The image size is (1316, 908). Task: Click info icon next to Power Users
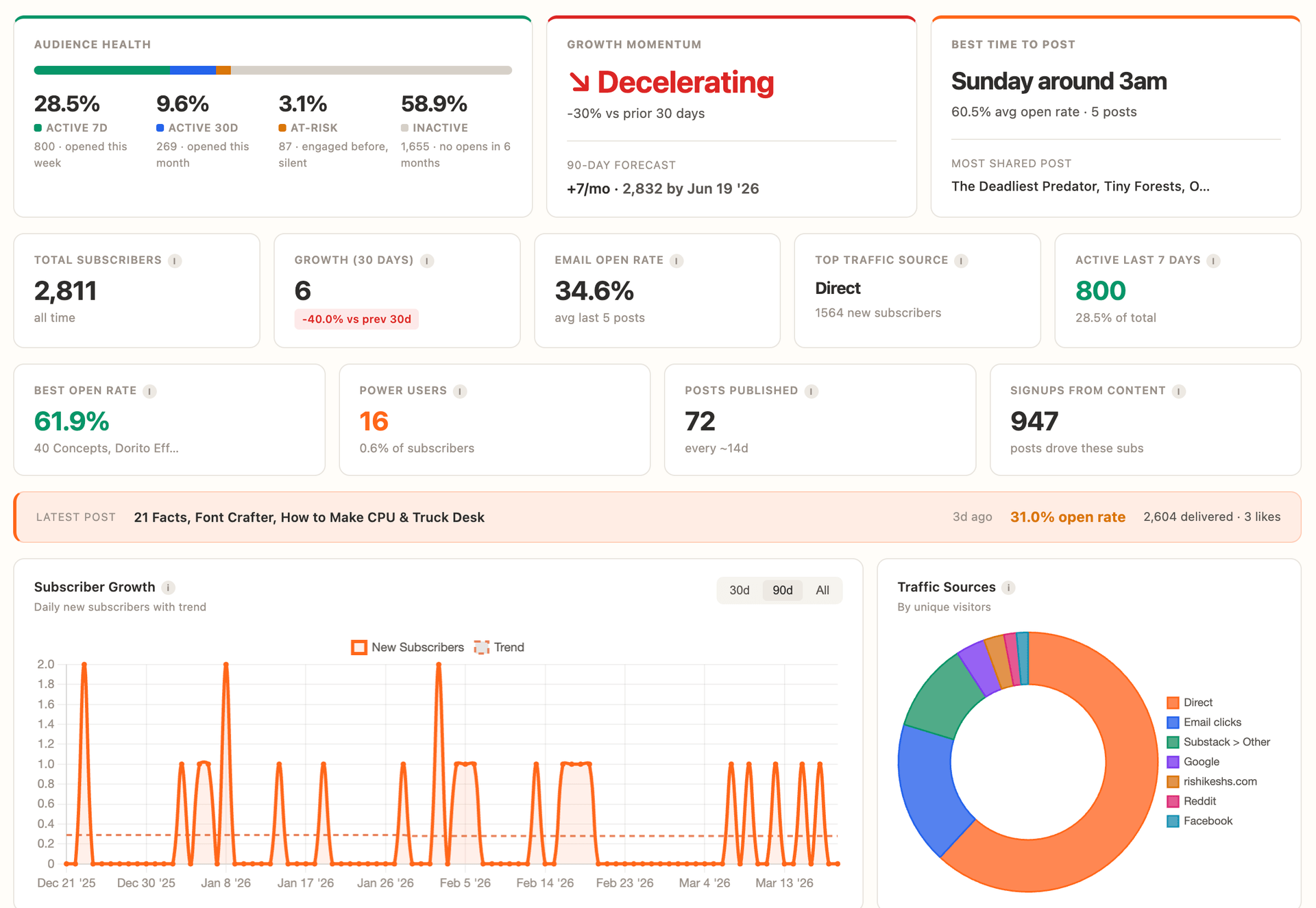pyautogui.click(x=460, y=391)
